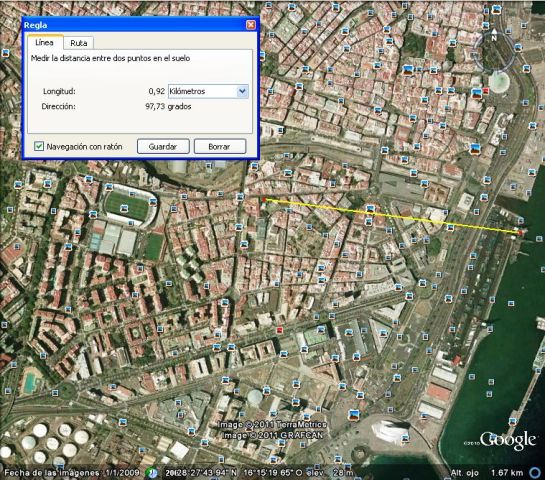Switch to the Línea tab
Image resolution: width=545 pixels, height=480 pixels.
click(x=45, y=43)
